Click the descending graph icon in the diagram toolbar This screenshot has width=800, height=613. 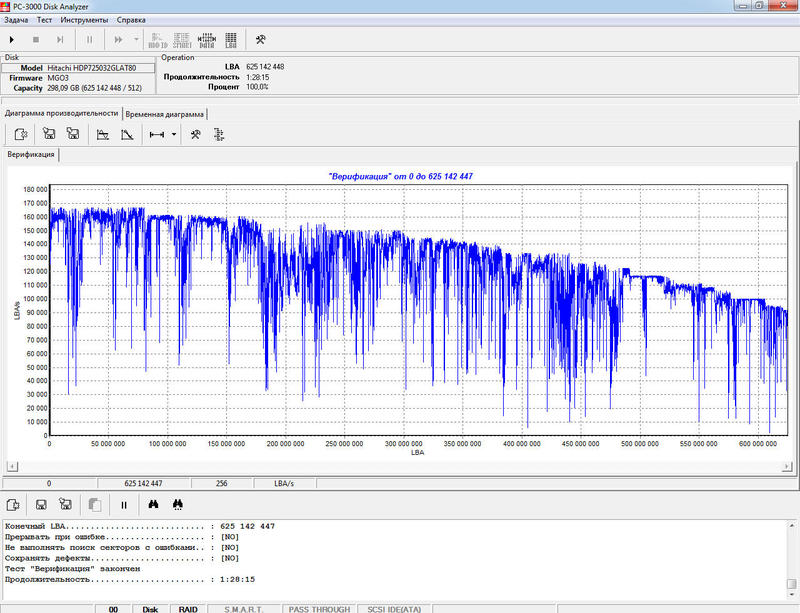click(127, 134)
